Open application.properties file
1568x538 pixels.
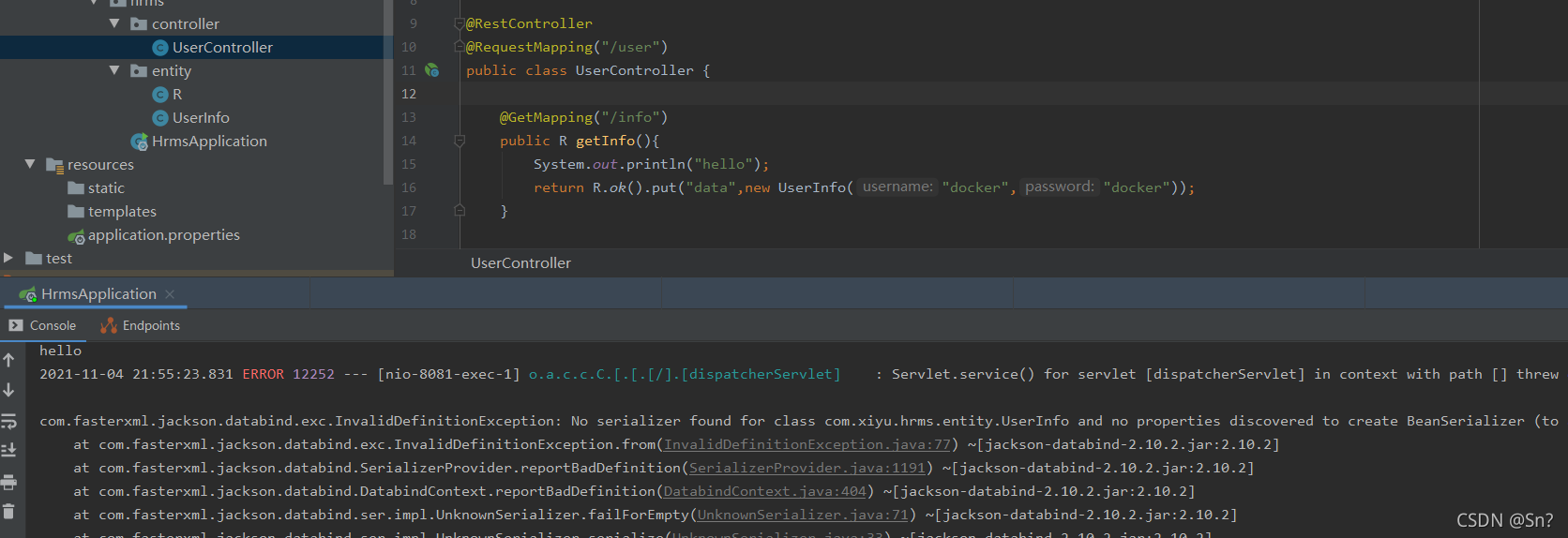[x=164, y=234]
